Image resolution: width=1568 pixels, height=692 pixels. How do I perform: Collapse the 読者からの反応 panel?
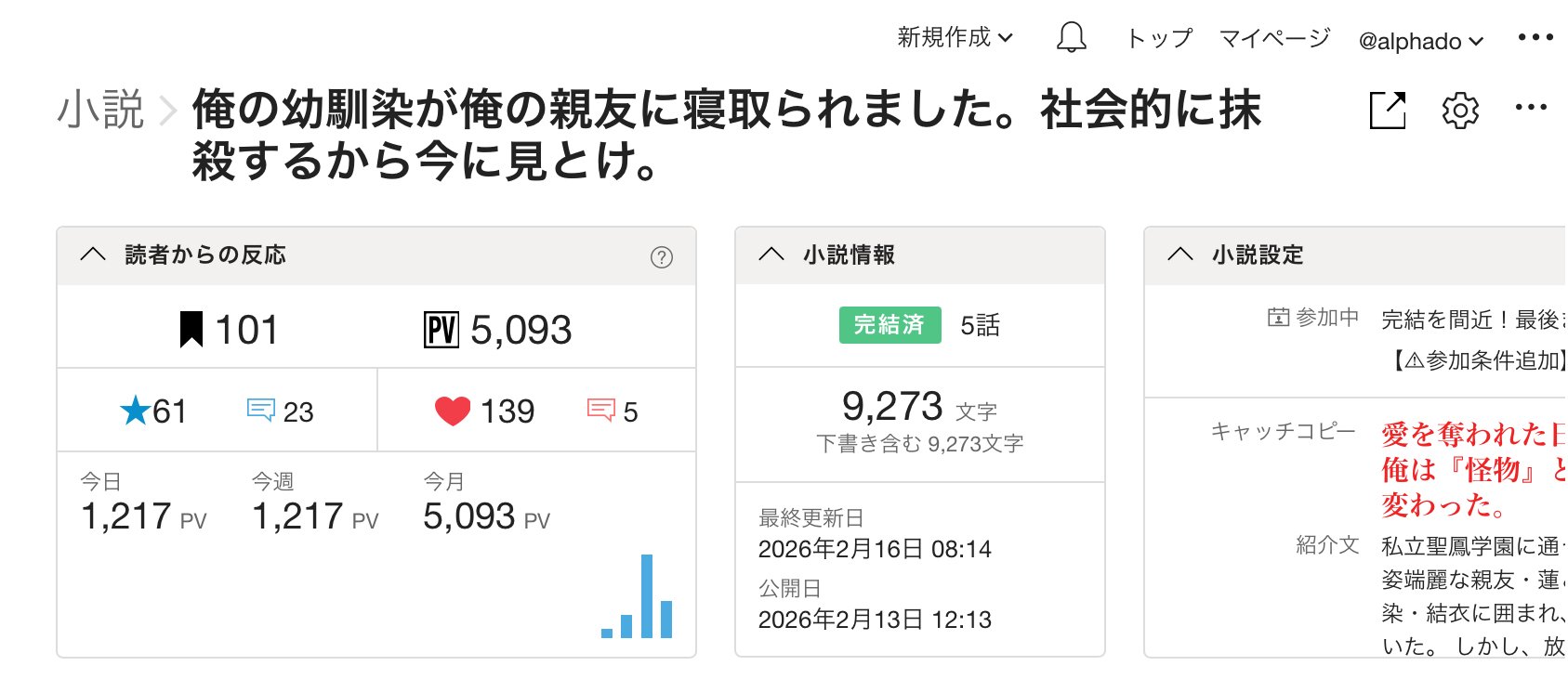(93, 255)
